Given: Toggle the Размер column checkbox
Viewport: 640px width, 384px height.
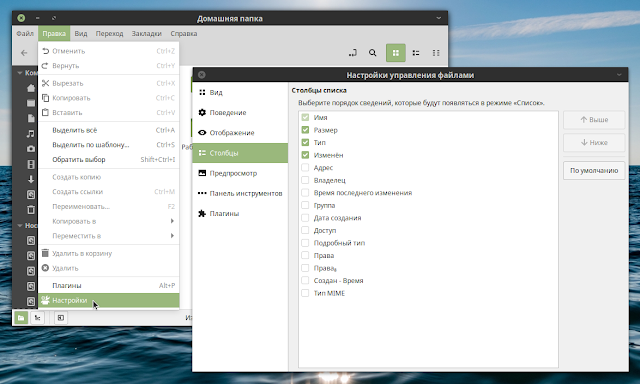Looking at the screenshot, I should point(305,130).
